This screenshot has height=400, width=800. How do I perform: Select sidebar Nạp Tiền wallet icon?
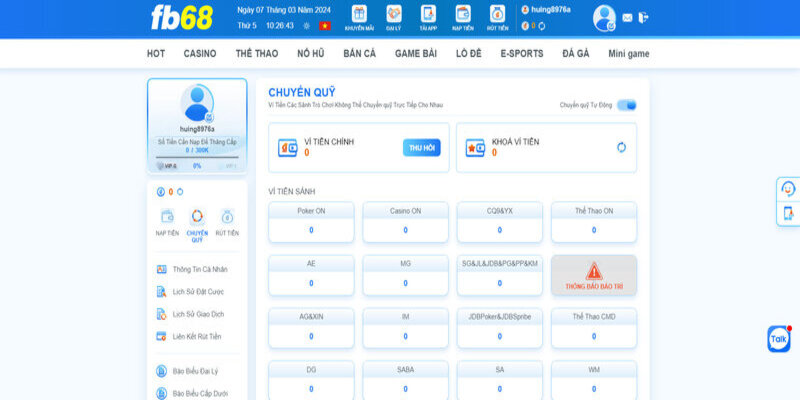coord(167,216)
